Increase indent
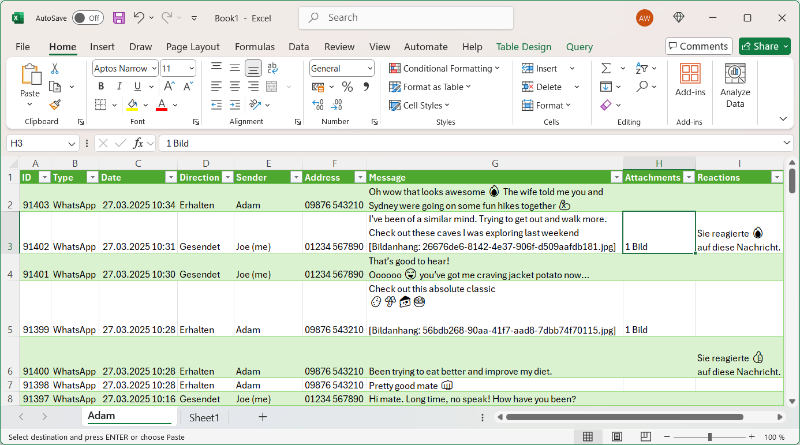The image size is (800, 445). [235, 105]
